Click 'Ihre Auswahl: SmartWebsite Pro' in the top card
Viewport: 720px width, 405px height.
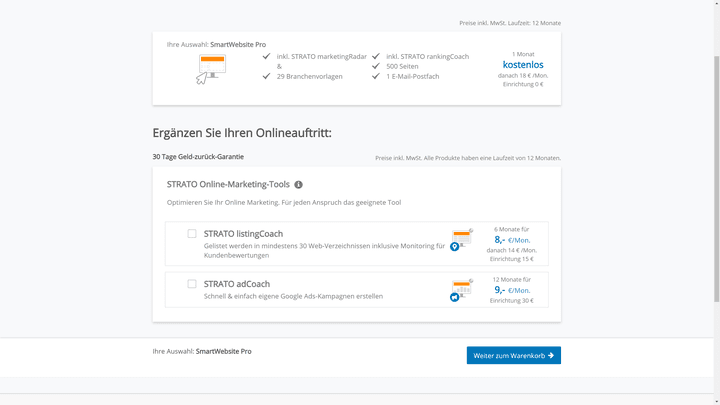[216, 45]
